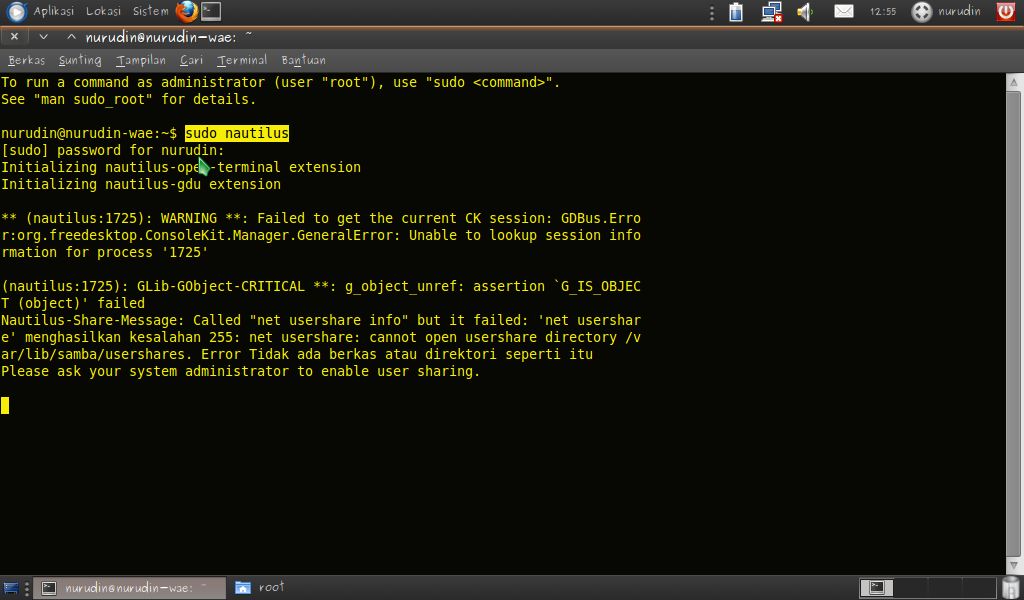This screenshot has height=600, width=1024.
Task: Open the Bantuan menu
Action: click(x=304, y=60)
